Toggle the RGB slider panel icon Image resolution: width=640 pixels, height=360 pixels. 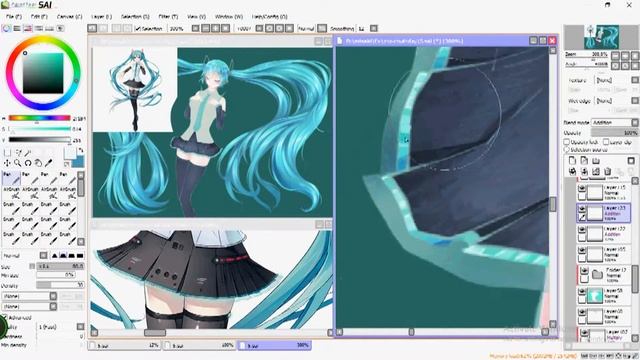[17, 28]
